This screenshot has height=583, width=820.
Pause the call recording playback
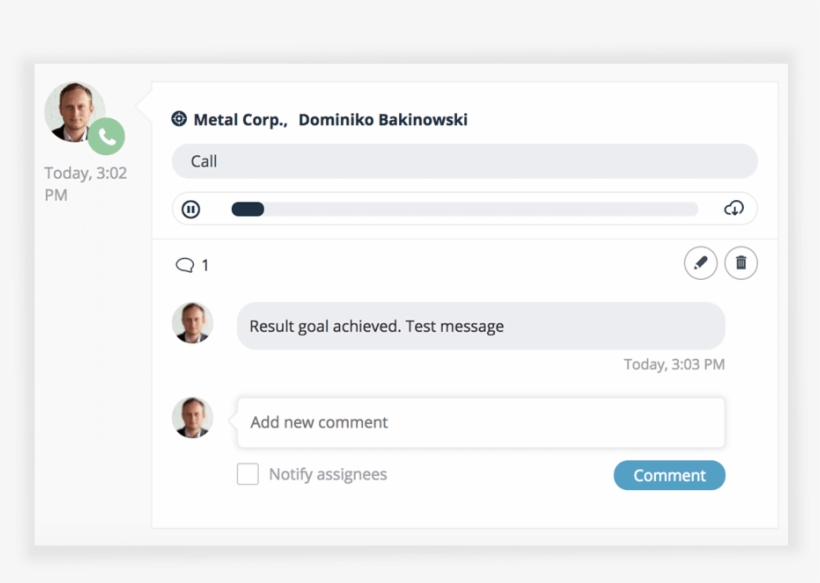coord(191,209)
